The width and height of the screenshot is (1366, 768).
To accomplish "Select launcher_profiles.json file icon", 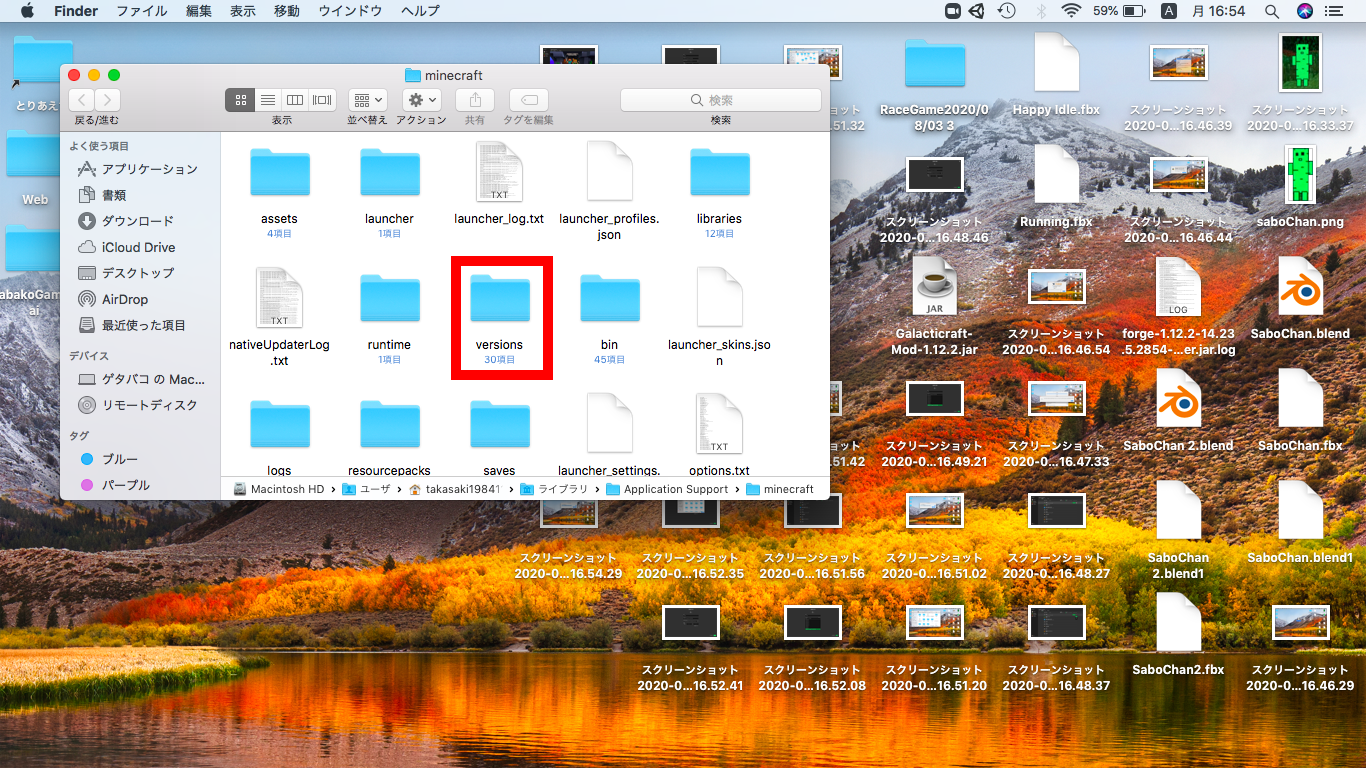I will point(609,172).
